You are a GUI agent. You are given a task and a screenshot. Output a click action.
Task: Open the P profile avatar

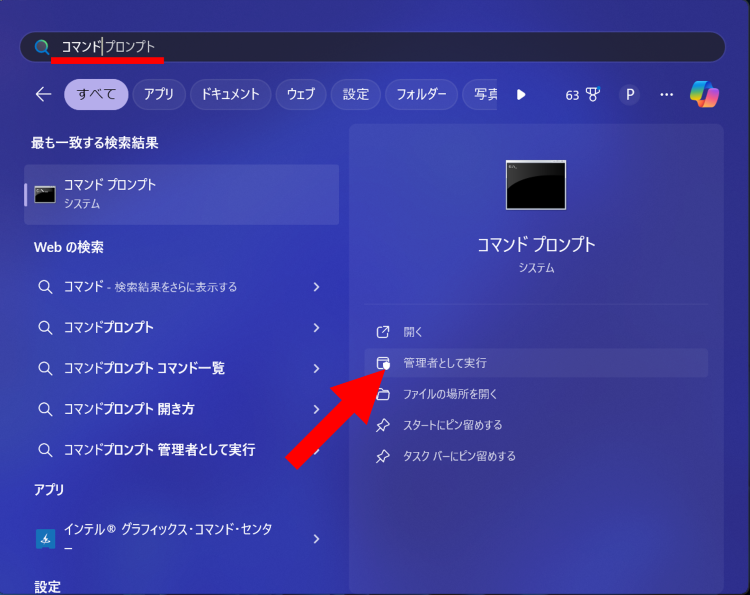629,94
